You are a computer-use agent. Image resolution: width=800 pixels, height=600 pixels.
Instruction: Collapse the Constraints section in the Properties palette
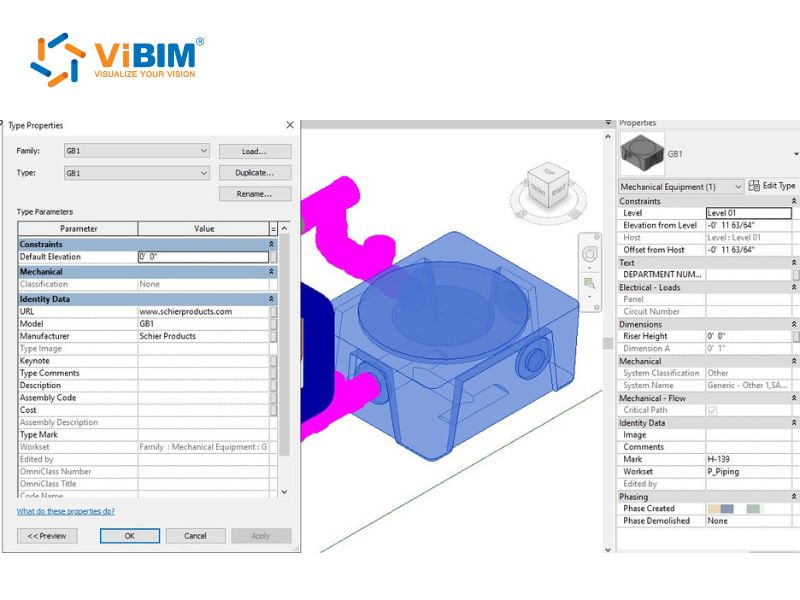pyautogui.click(x=793, y=201)
